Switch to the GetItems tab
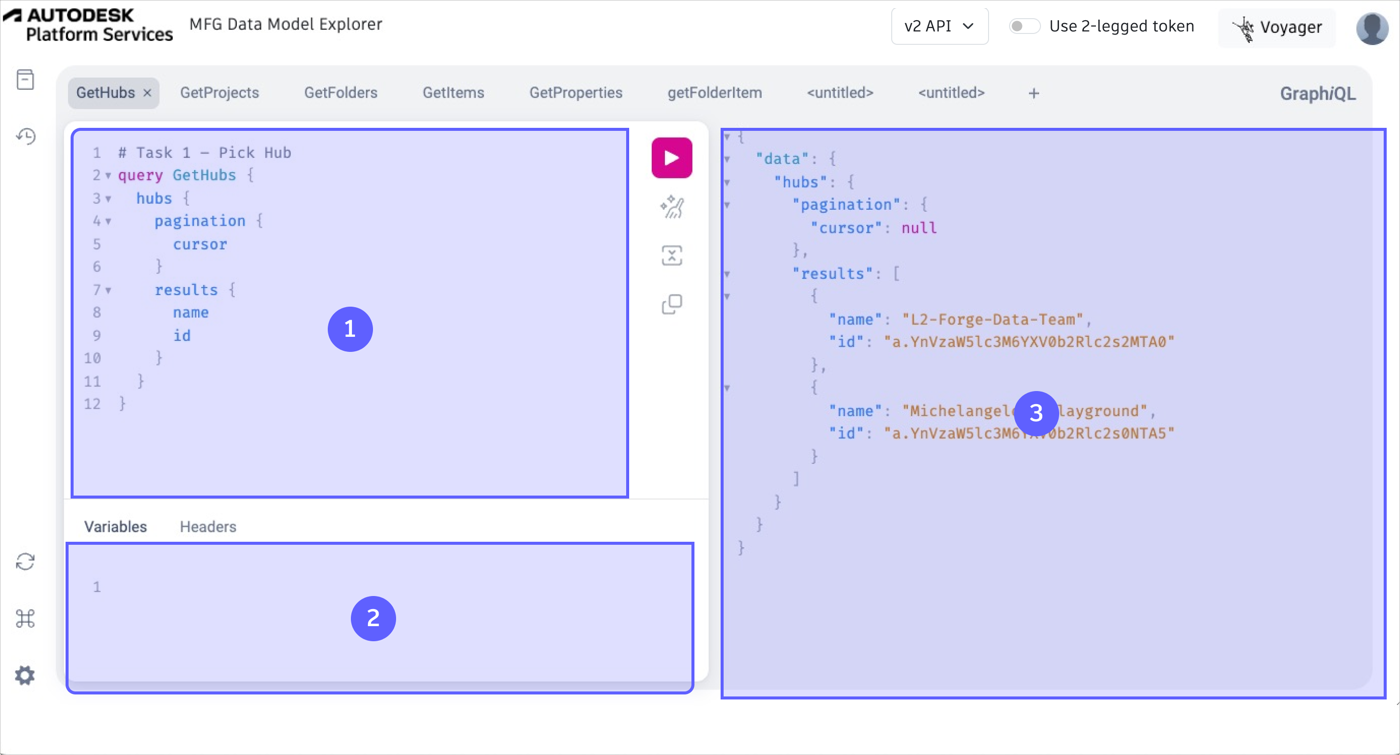Viewport: 1400px width, 755px height. [x=453, y=93]
